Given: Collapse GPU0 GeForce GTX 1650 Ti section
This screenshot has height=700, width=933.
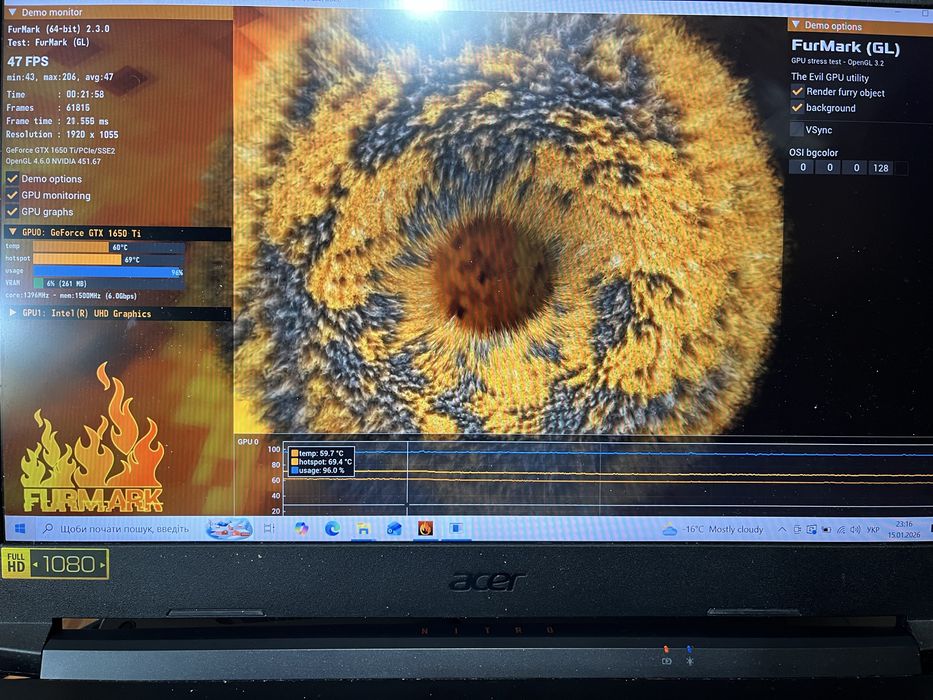Looking at the screenshot, I should tap(12, 232).
